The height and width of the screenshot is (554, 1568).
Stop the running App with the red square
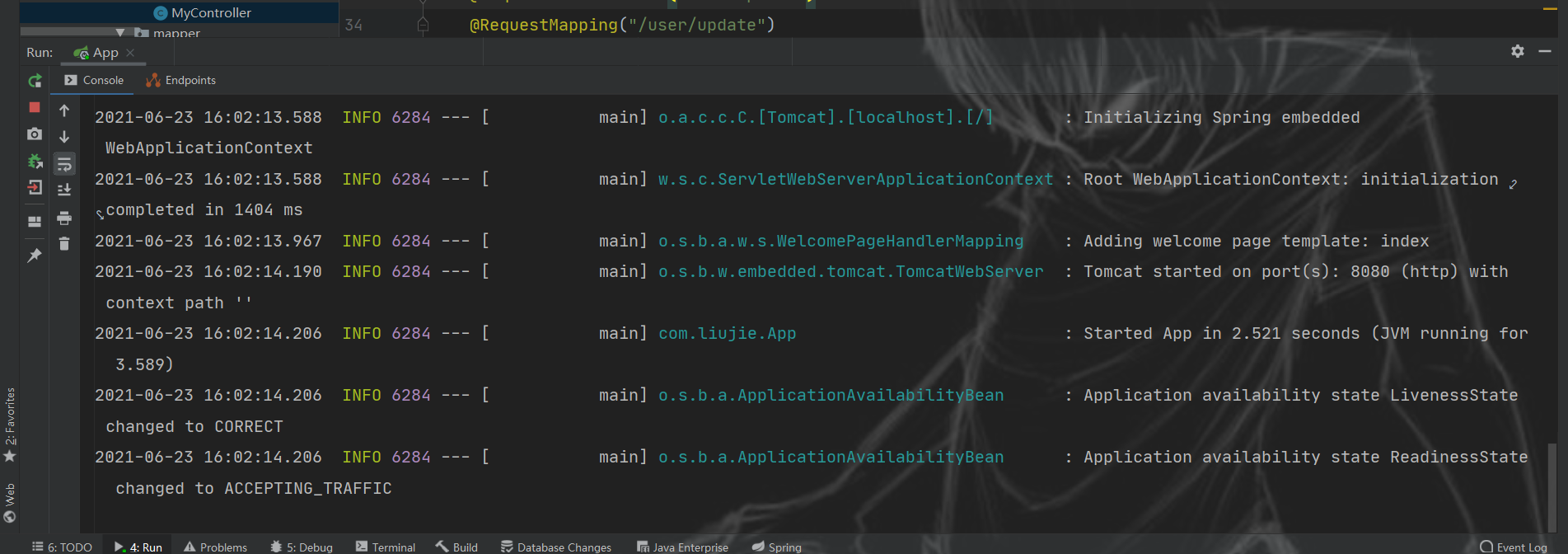(x=35, y=107)
